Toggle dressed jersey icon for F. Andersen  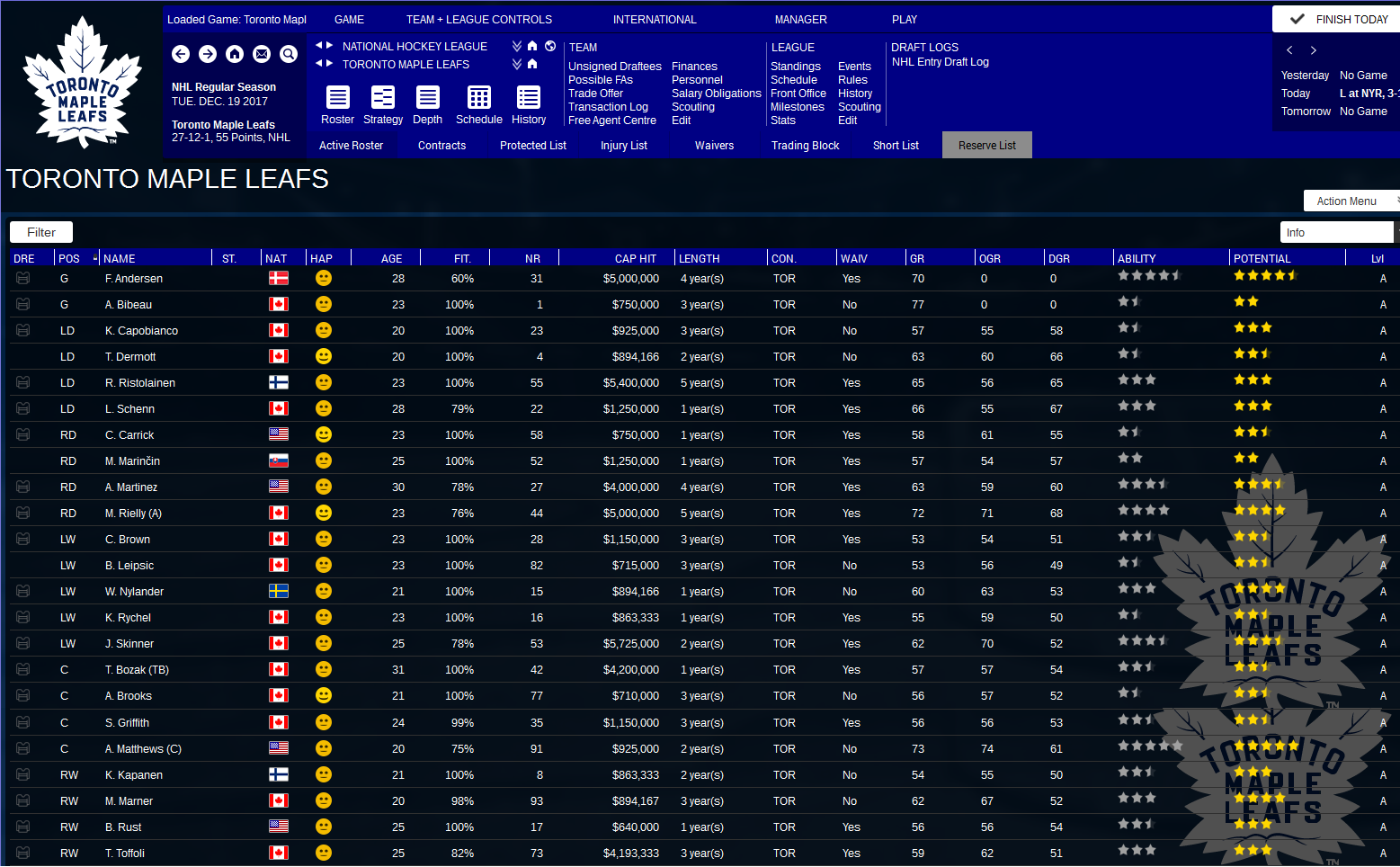coord(23,278)
